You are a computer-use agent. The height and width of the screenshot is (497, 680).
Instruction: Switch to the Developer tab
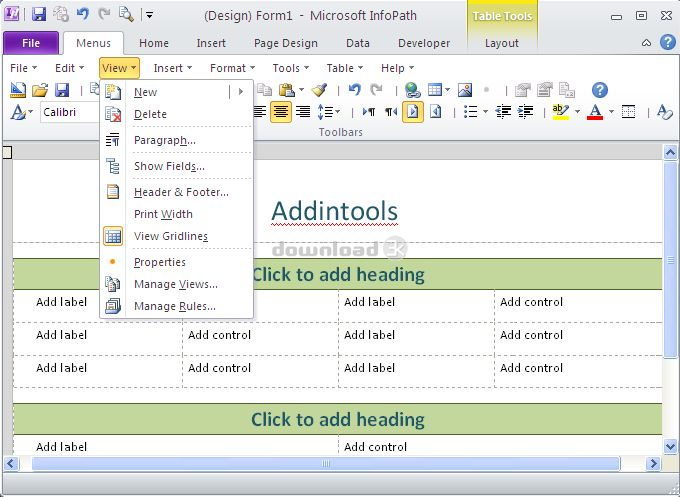pyautogui.click(x=424, y=43)
